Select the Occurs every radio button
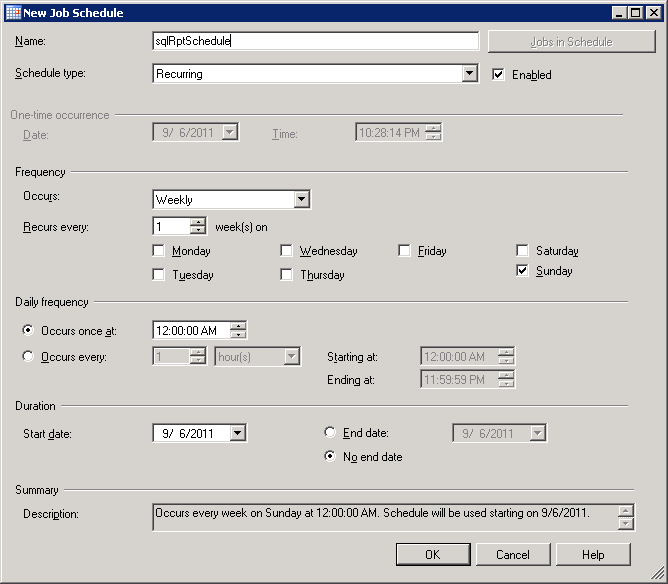Image resolution: width=668 pixels, height=584 pixels. coord(28,356)
